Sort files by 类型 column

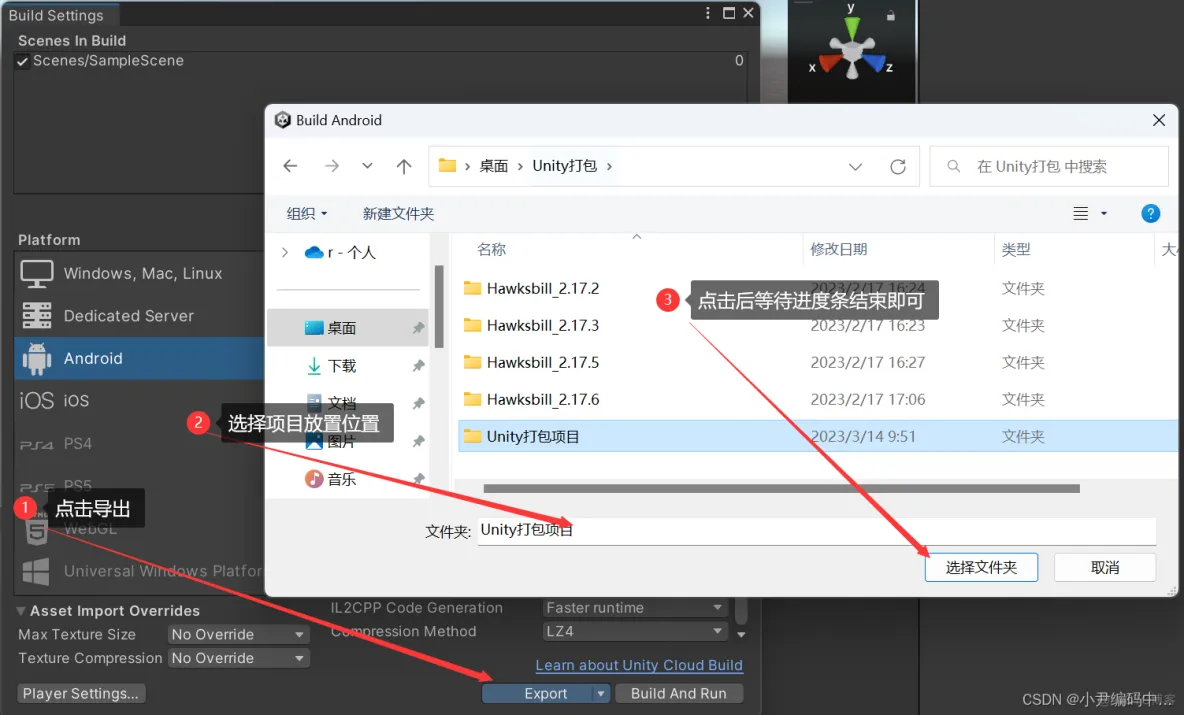[1016, 249]
